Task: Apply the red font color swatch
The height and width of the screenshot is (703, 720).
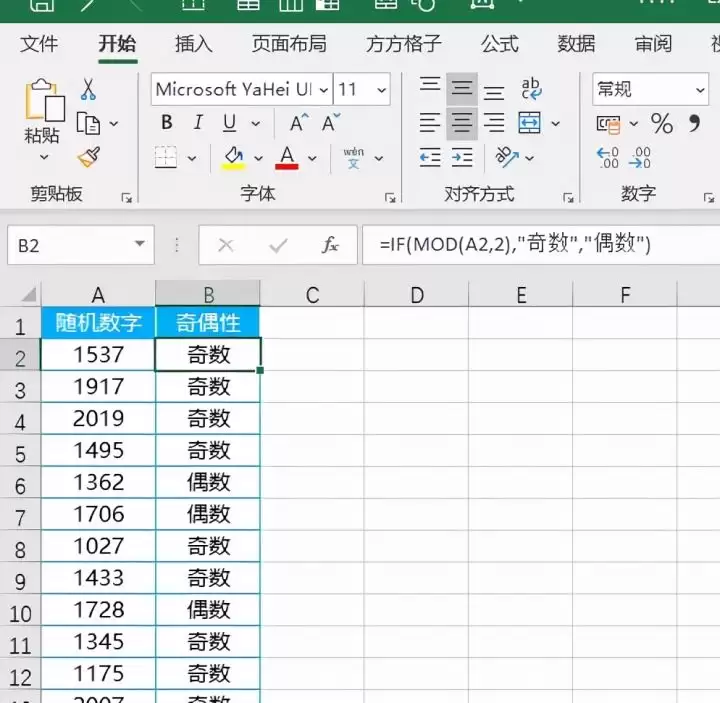Action: [x=287, y=158]
